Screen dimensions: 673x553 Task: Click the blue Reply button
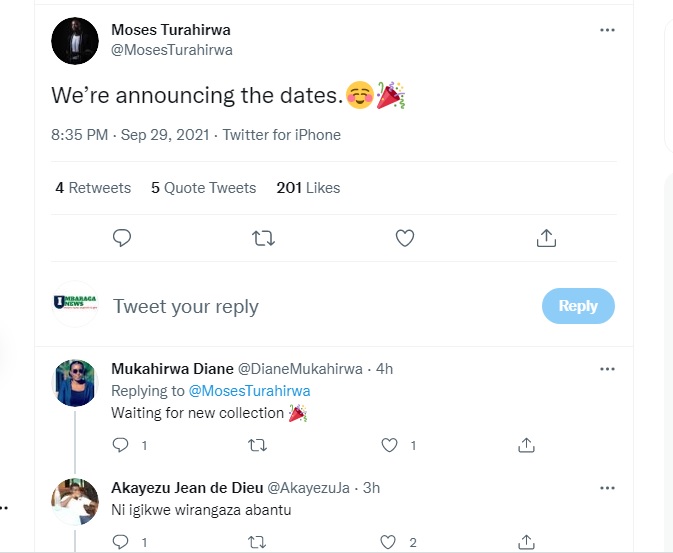tap(578, 306)
